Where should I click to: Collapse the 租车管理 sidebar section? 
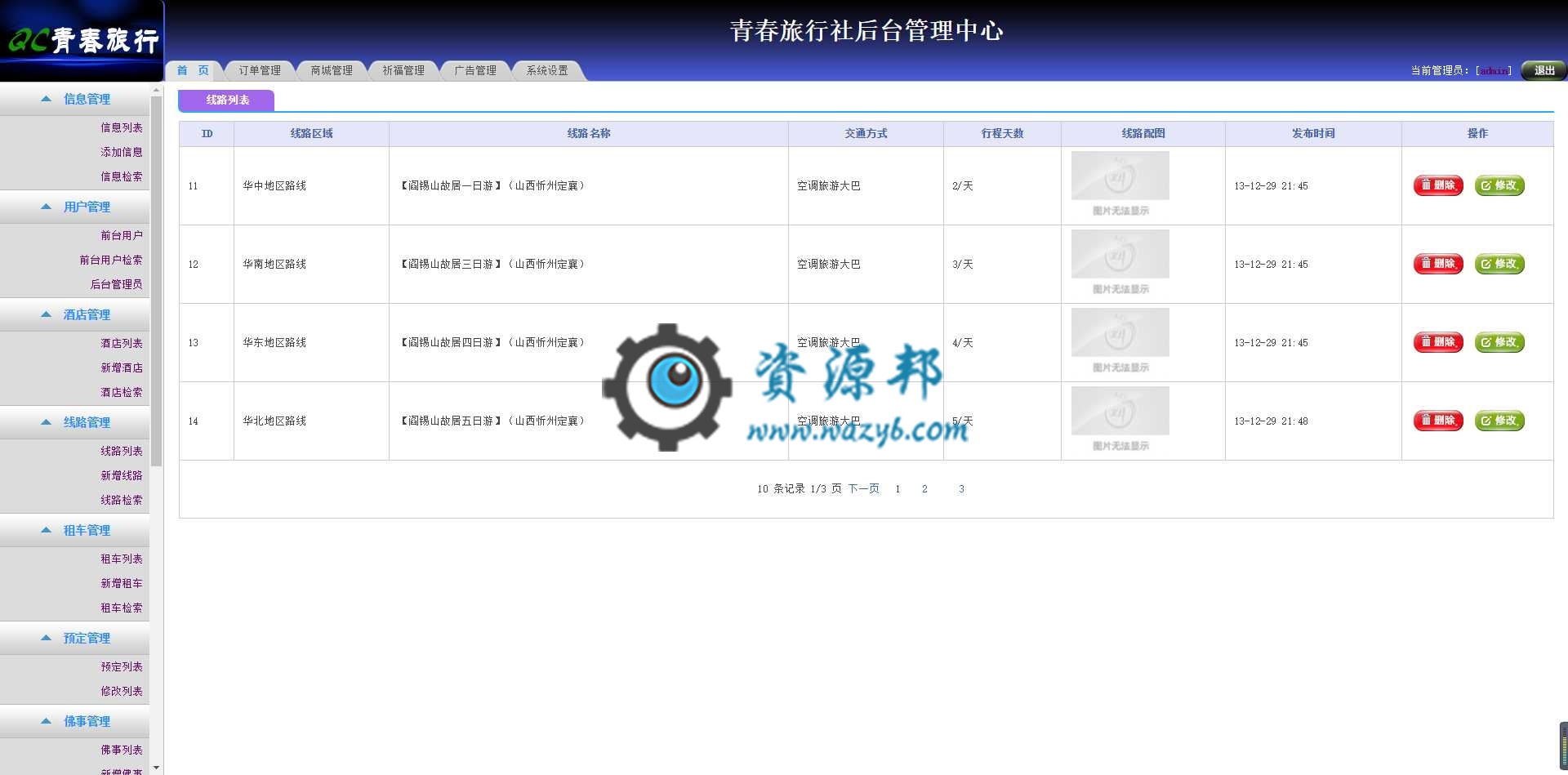click(x=75, y=530)
